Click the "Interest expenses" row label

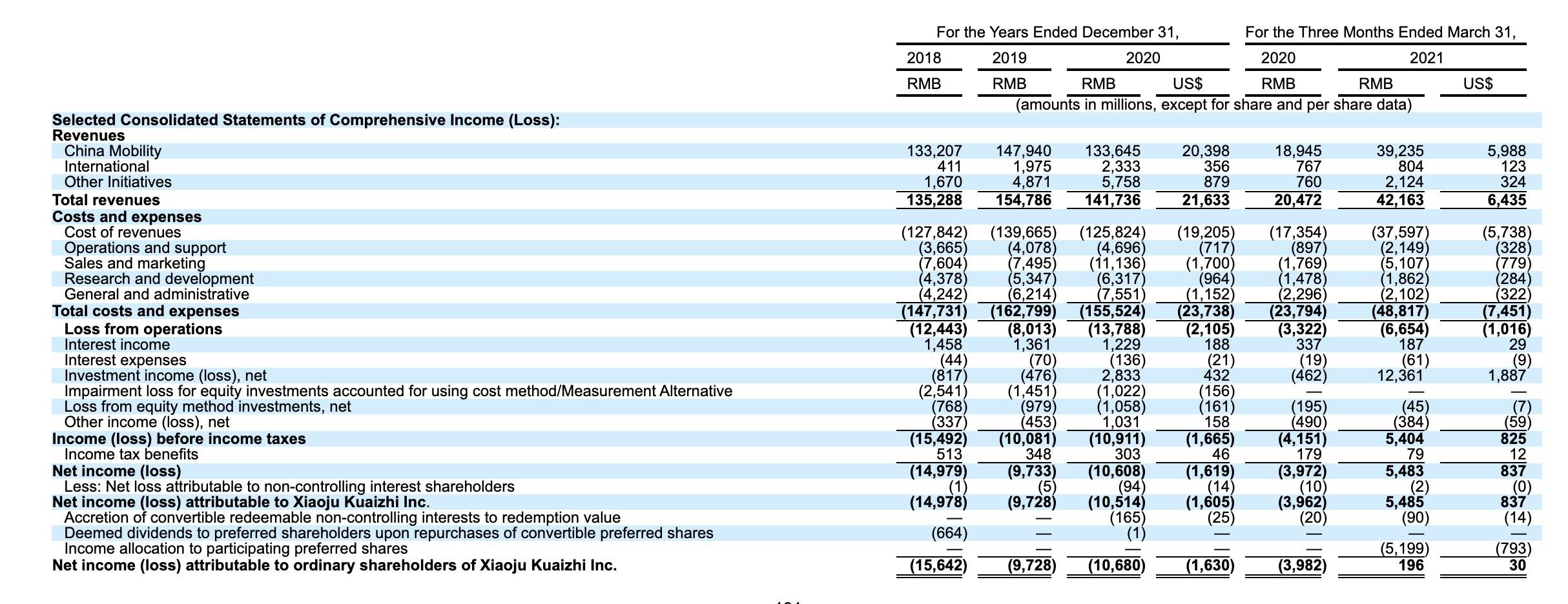click(x=125, y=360)
